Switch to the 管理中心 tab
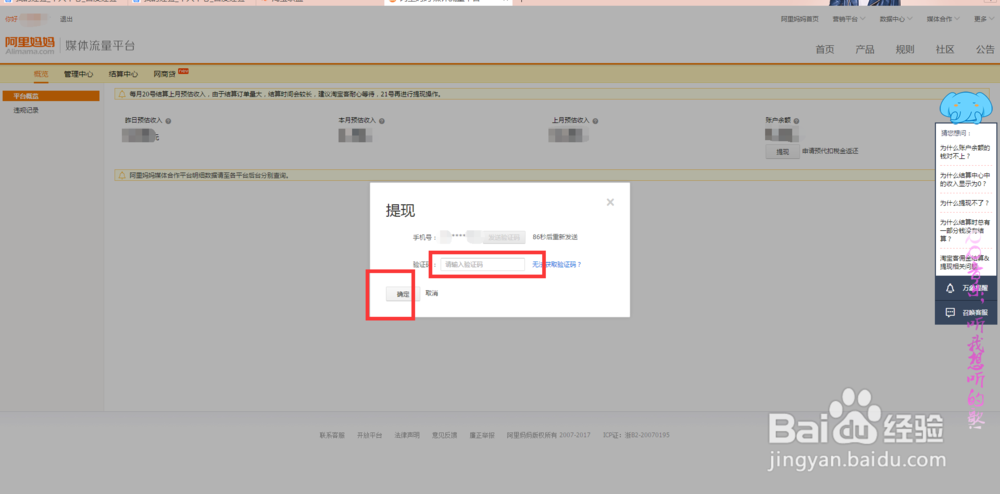Image resolution: width=1000 pixels, height=494 pixels. (78, 74)
